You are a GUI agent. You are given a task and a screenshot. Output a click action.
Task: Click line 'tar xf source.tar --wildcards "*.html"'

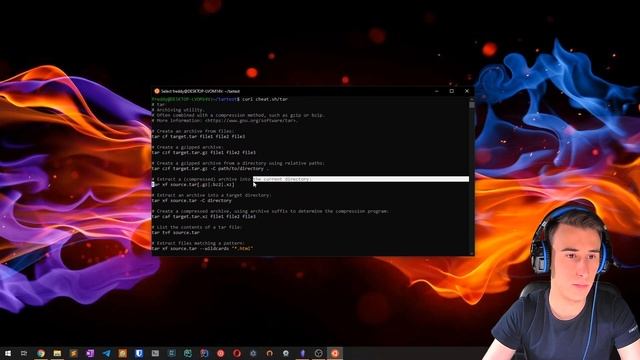pos(202,249)
